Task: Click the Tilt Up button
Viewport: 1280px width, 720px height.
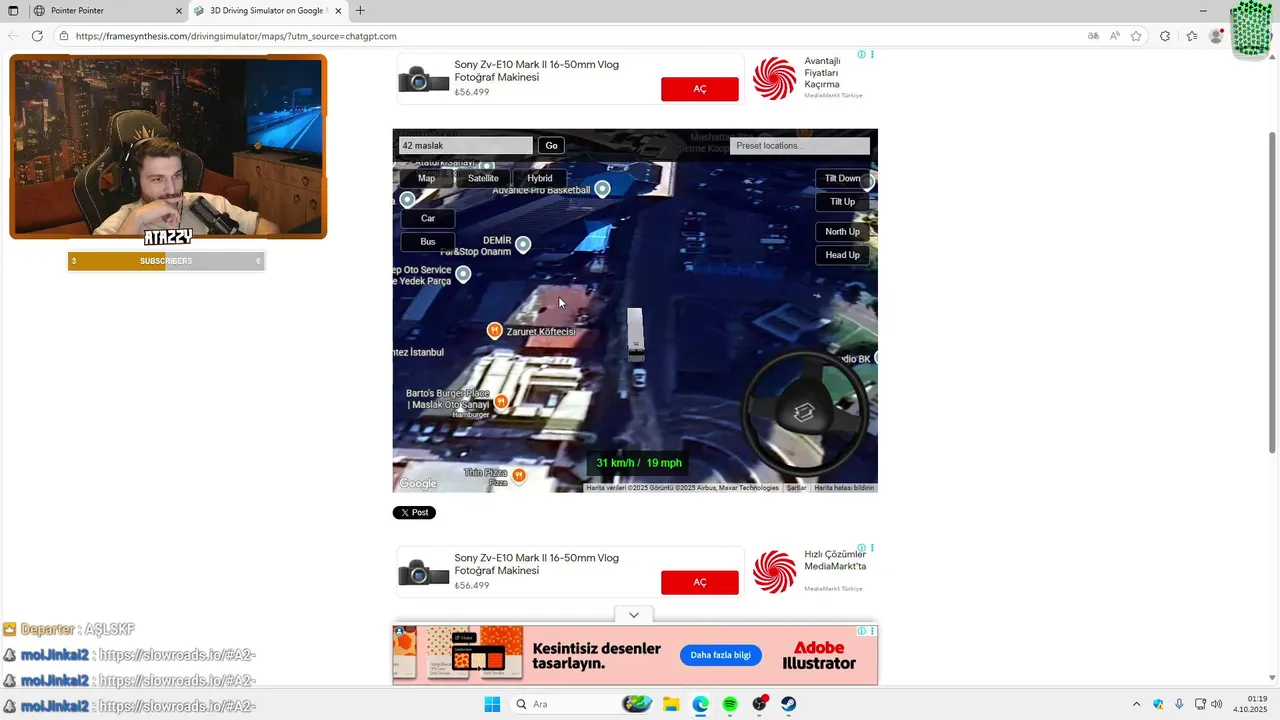Action: [842, 201]
